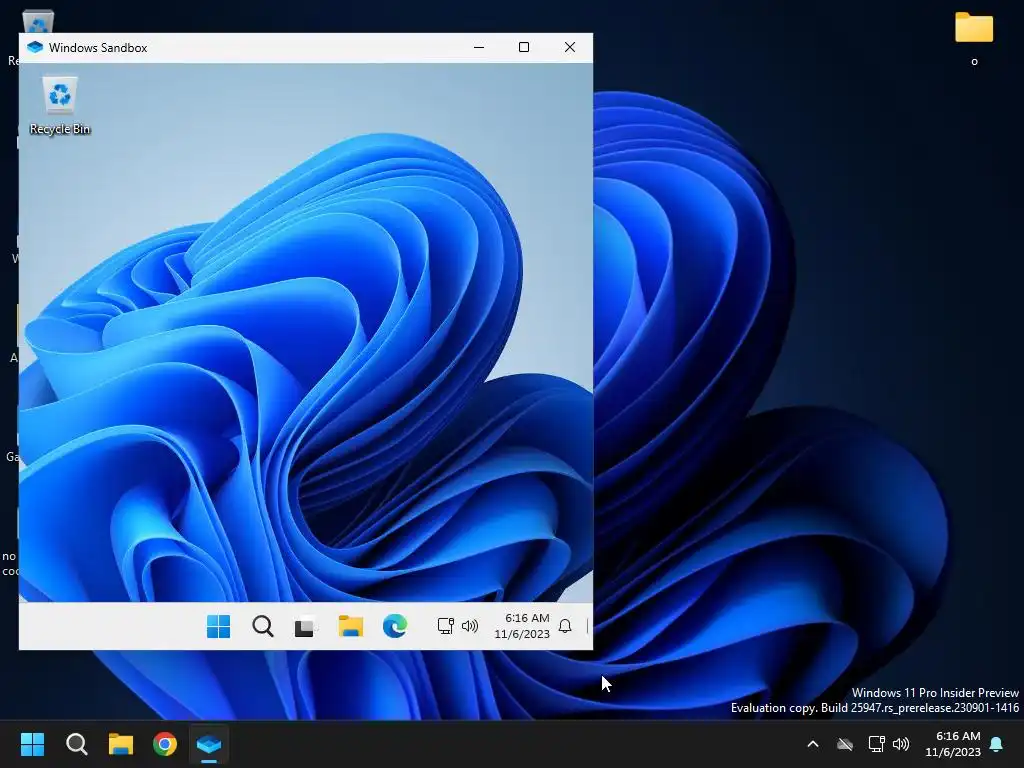Close the Windows Sandbox window
The width and height of the screenshot is (1024, 768).
click(569, 47)
